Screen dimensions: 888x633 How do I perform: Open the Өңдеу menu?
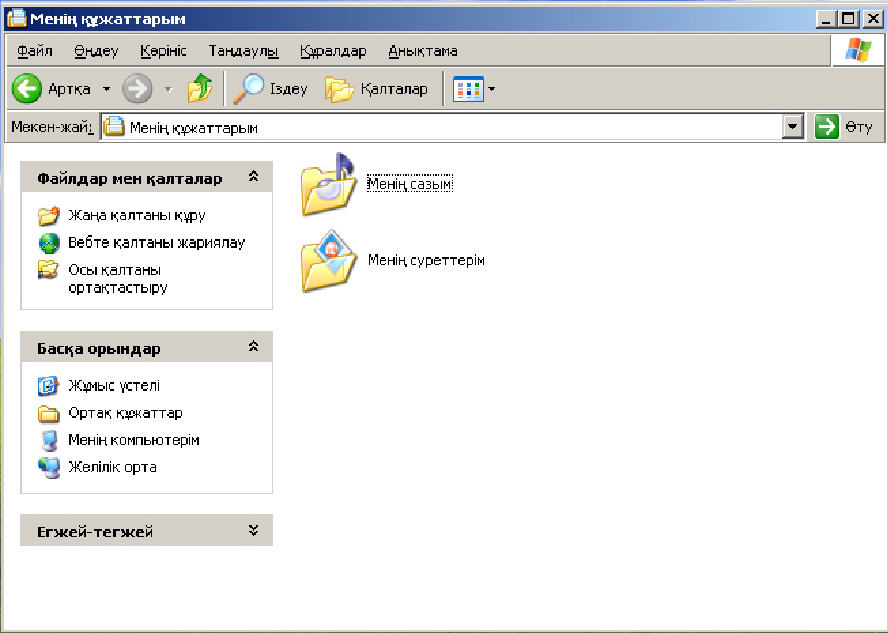point(96,51)
